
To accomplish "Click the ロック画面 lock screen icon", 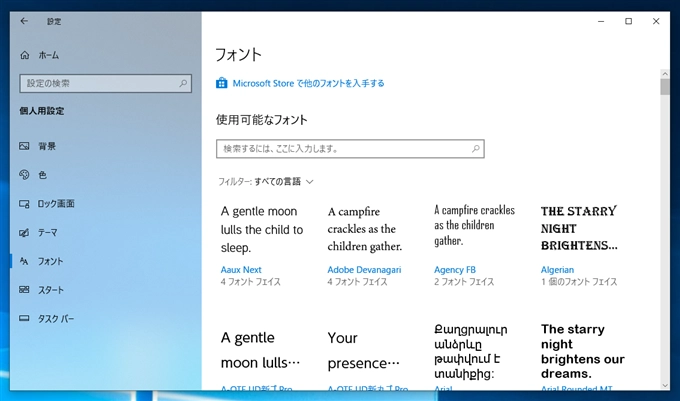I will coord(24,204).
